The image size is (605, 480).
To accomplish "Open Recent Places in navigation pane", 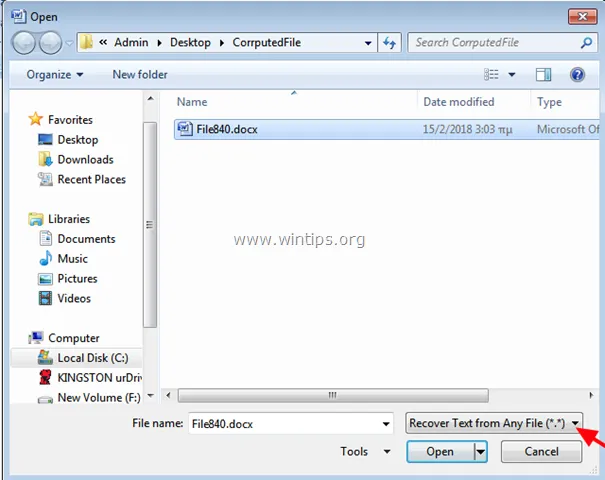I will [91, 179].
